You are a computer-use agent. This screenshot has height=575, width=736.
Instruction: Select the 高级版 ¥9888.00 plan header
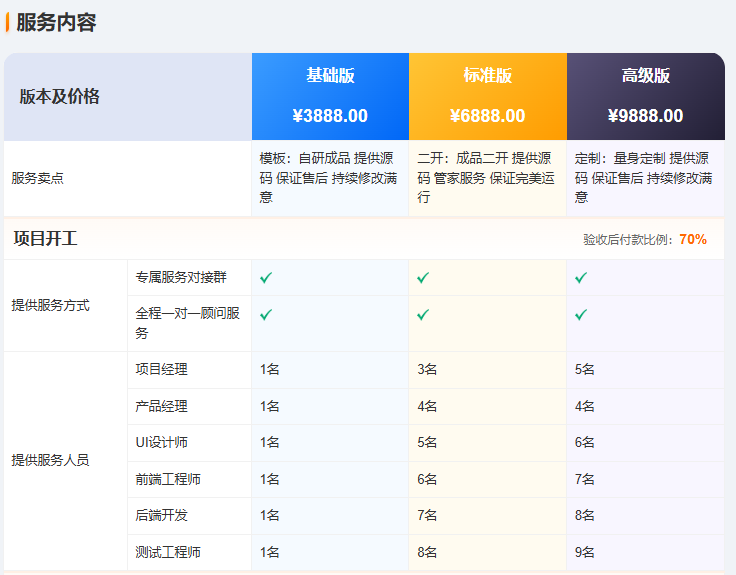coord(645,96)
